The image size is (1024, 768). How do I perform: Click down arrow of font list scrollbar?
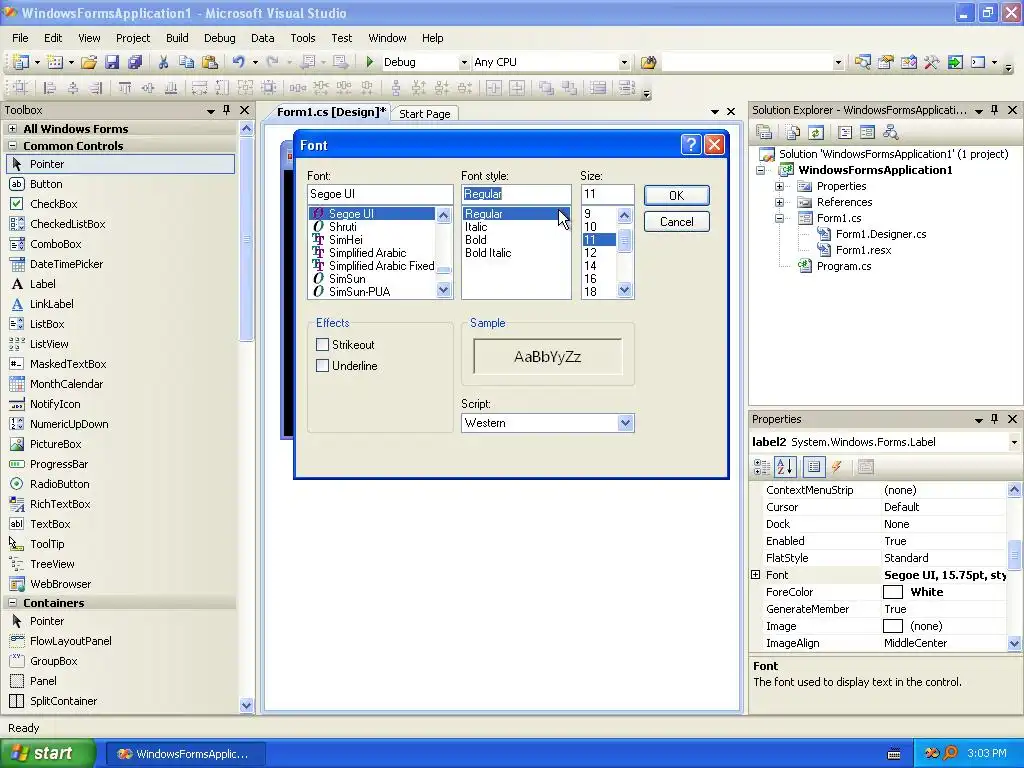(x=443, y=290)
